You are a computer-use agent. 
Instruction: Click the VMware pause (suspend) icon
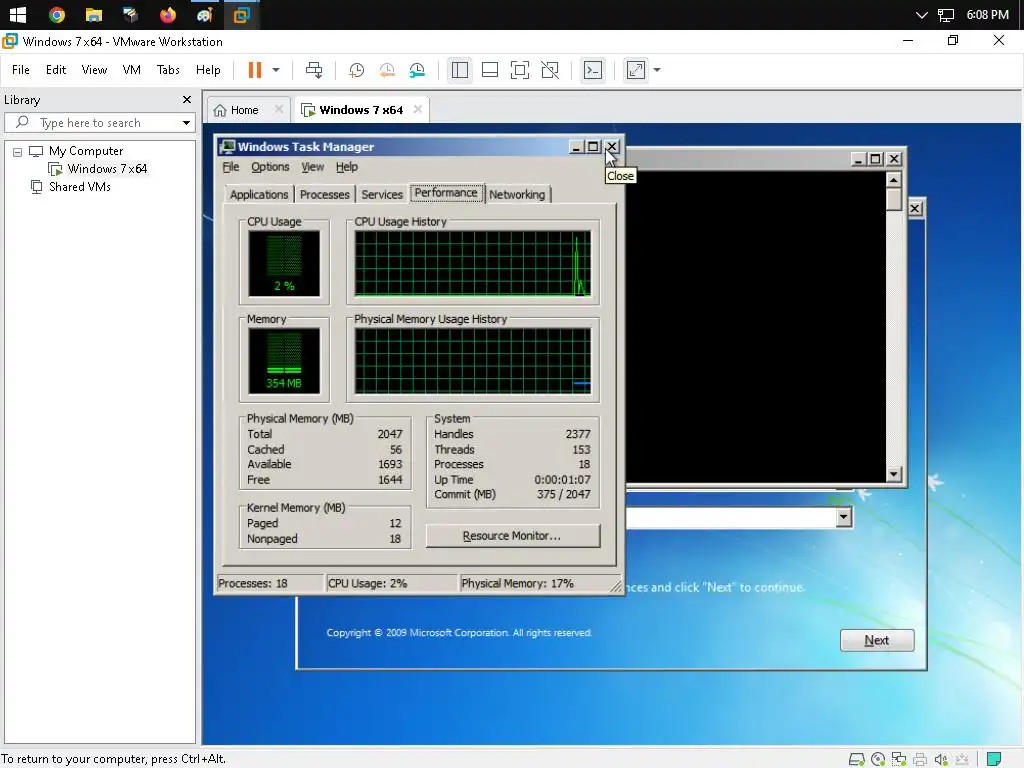tap(255, 70)
